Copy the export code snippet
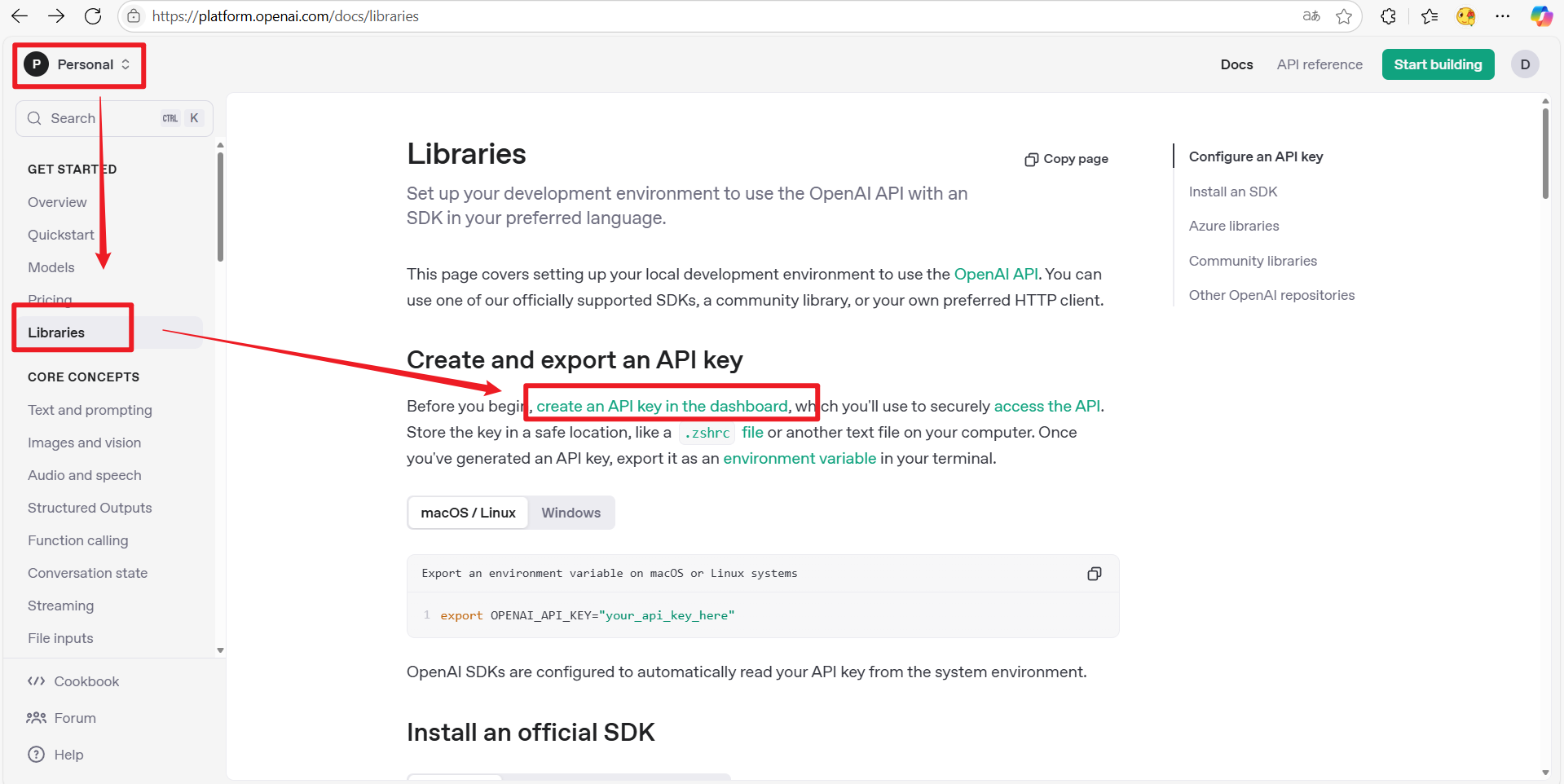1564x784 pixels. (x=1095, y=574)
